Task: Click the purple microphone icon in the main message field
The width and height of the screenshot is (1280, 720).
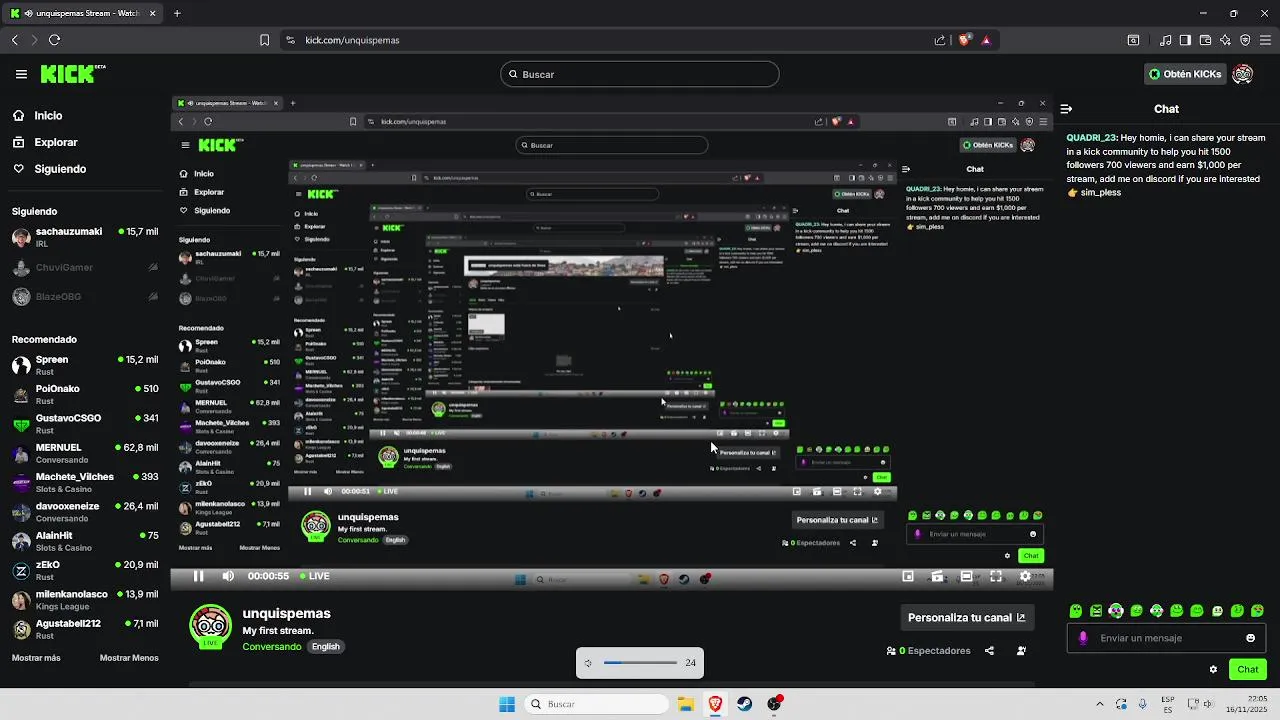Action: [1083, 638]
